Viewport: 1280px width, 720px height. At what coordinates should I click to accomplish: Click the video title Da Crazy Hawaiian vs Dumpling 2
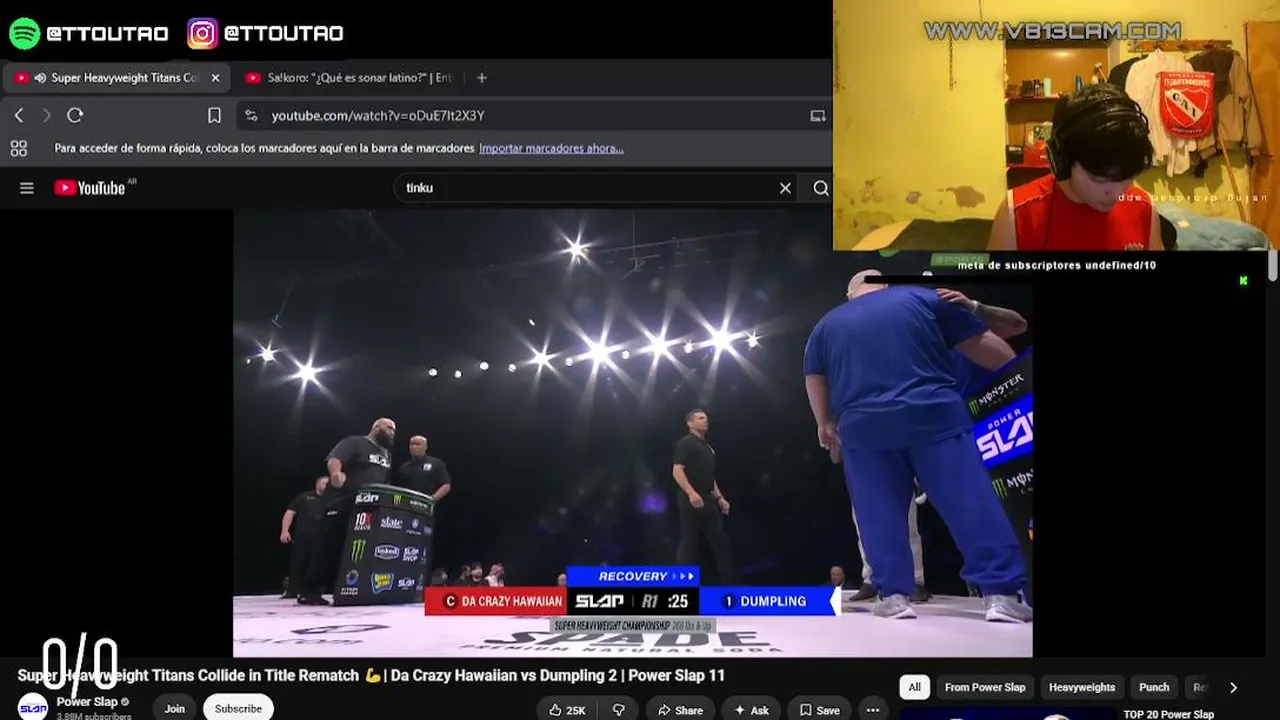pyautogui.click(x=371, y=676)
